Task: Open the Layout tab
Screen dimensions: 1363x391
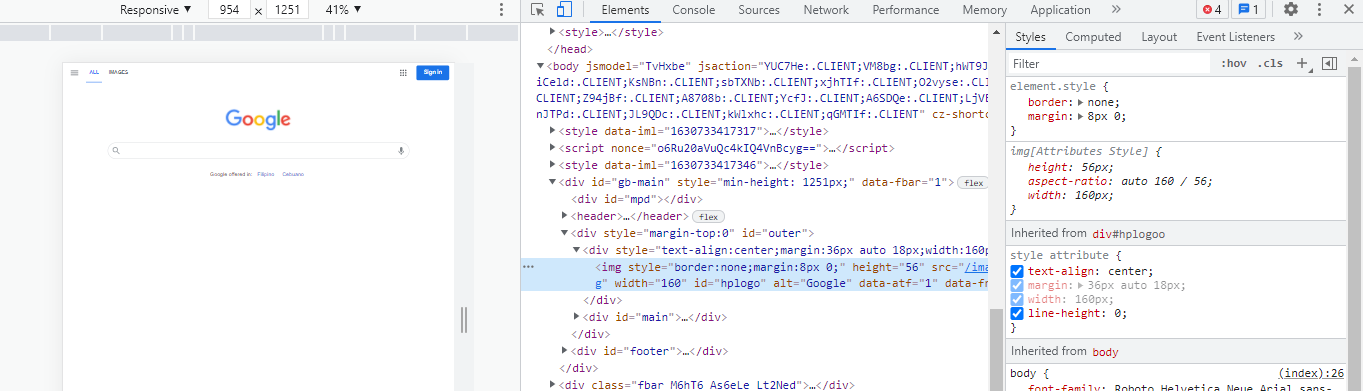Action: click(1159, 37)
